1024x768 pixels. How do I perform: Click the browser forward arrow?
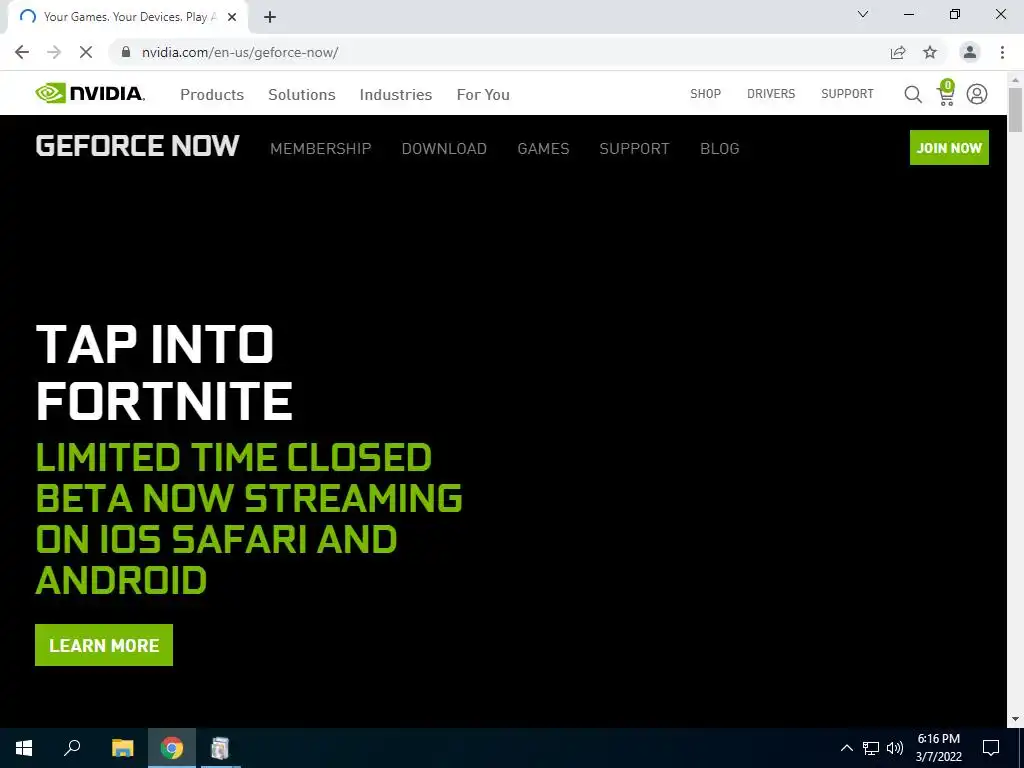(x=54, y=52)
